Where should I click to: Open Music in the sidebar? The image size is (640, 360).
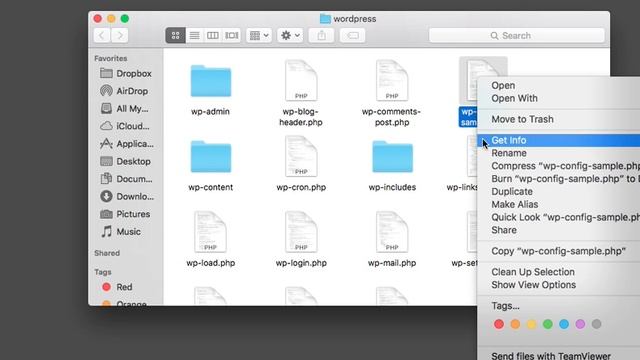121,231
